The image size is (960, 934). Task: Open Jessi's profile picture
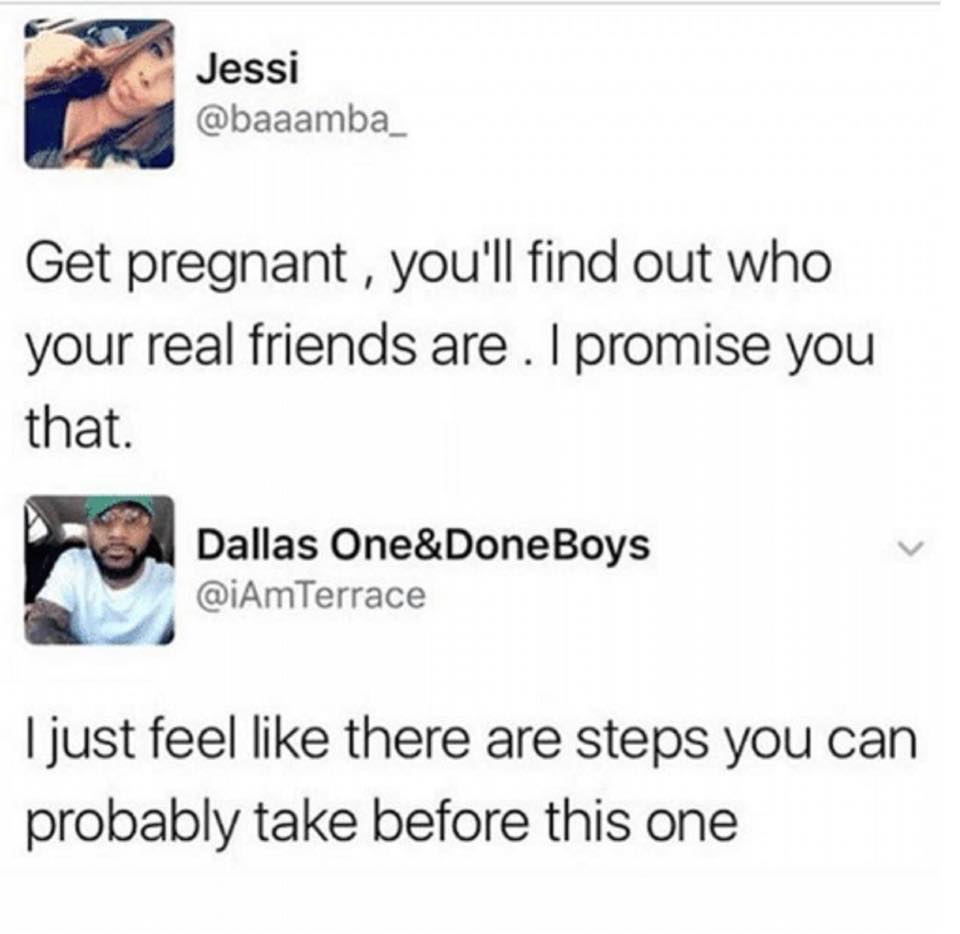point(100,95)
